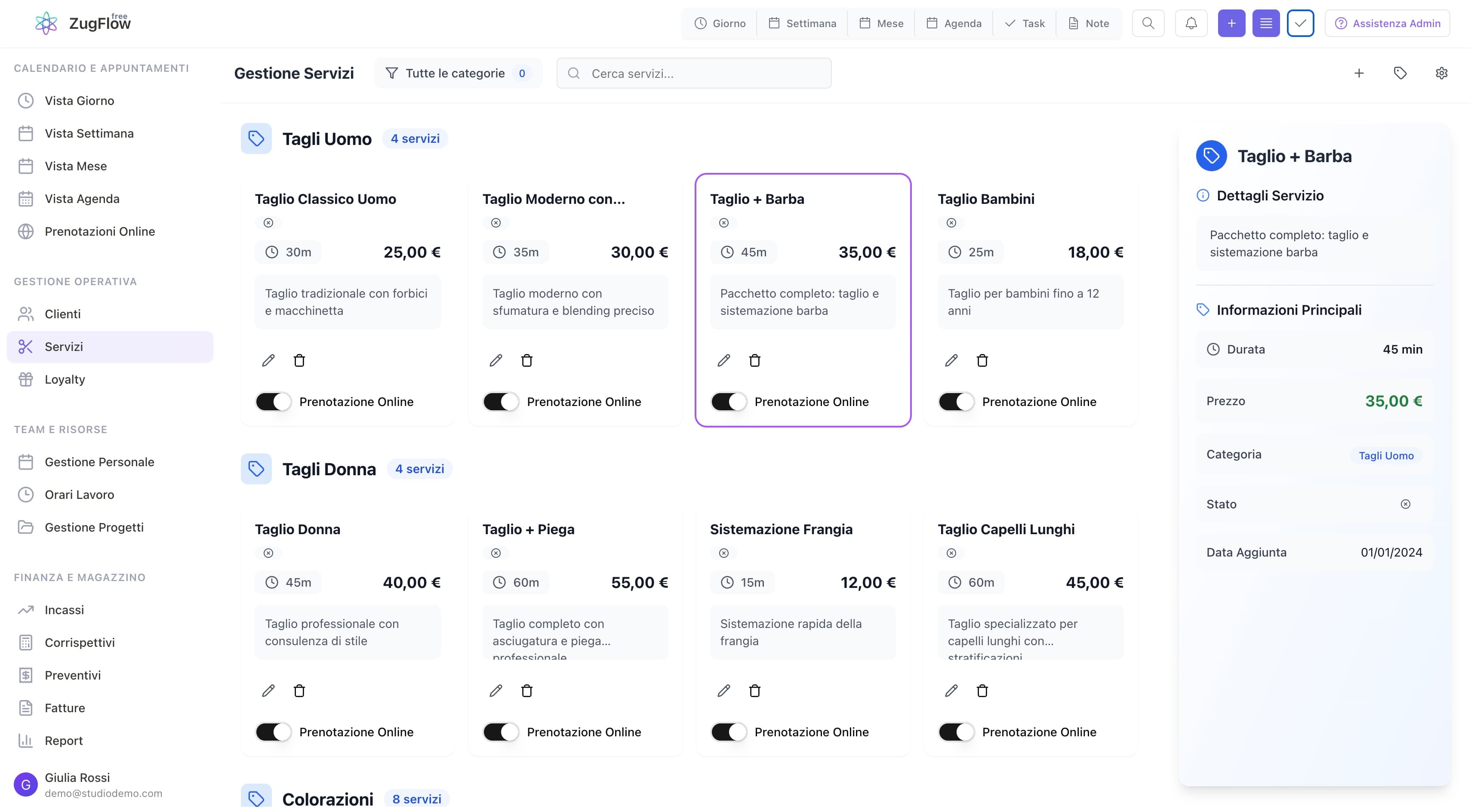Click the pencil icon on Taglio + Piega

495,690
